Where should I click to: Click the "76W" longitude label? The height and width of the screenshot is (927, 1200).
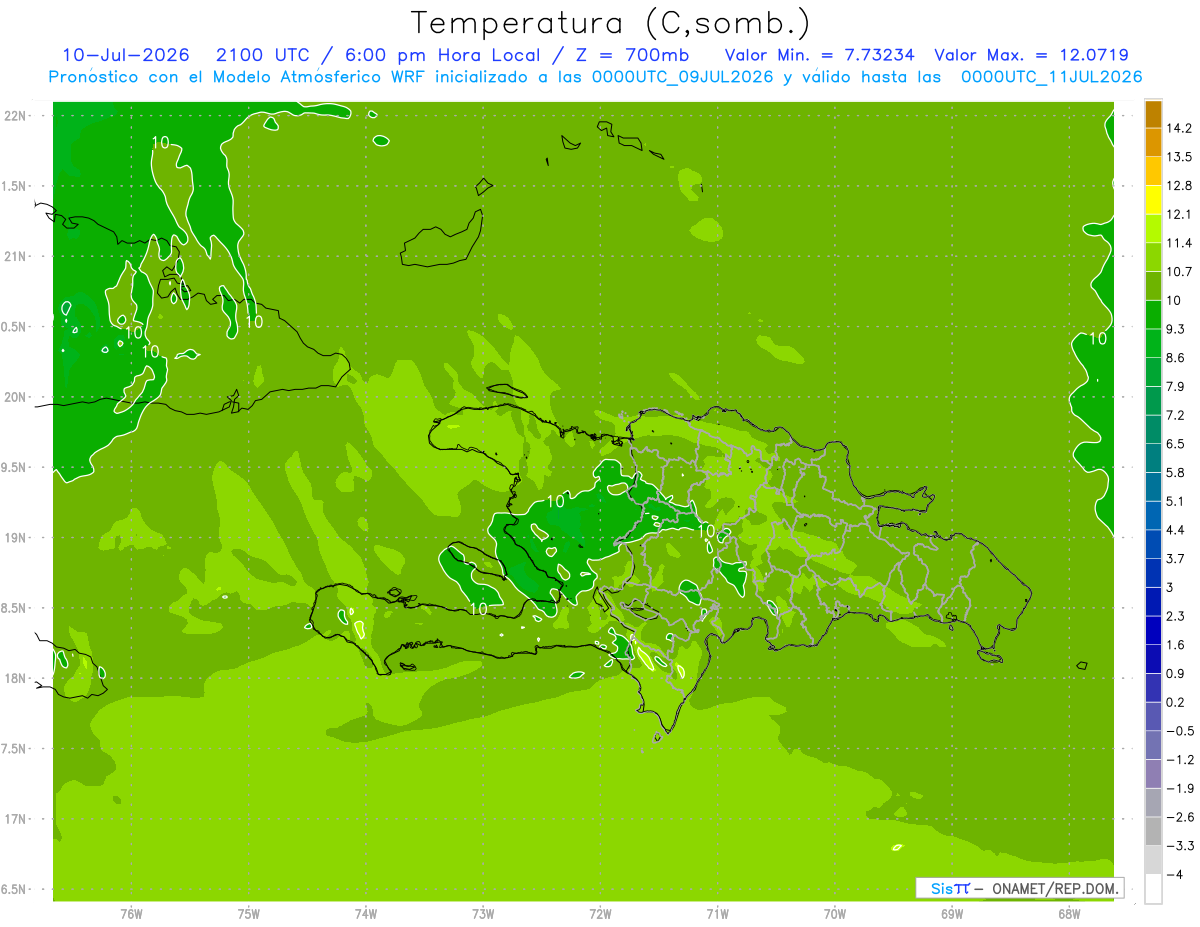(x=131, y=914)
